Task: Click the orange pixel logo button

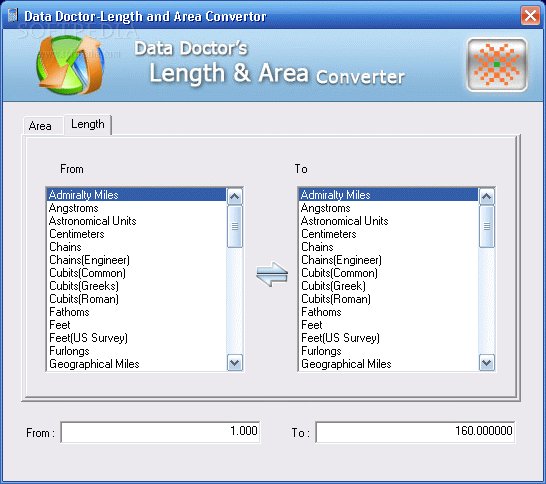Action: coord(497,65)
